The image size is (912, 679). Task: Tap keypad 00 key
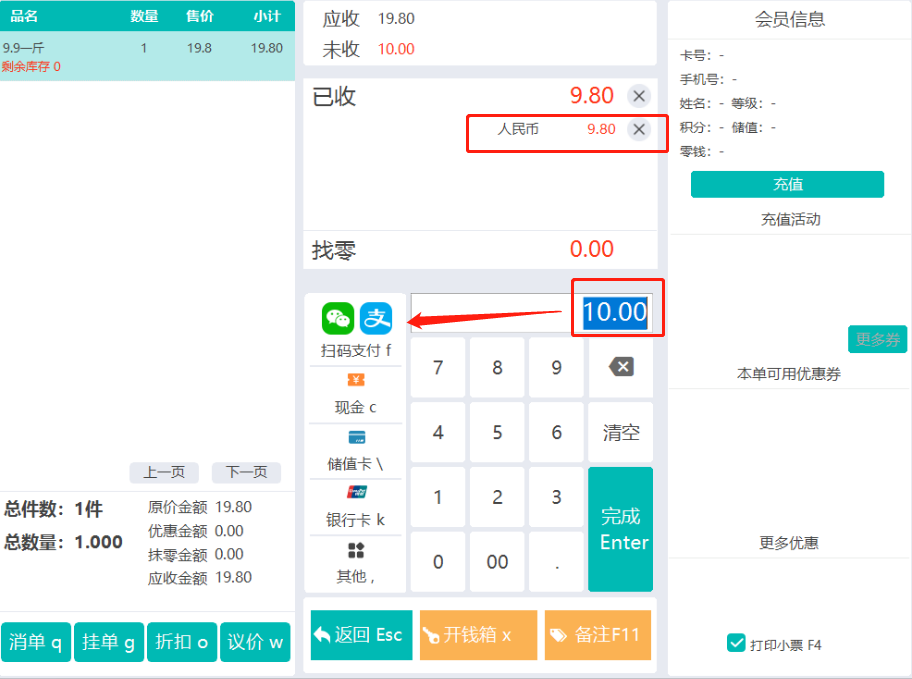[x=497, y=561]
